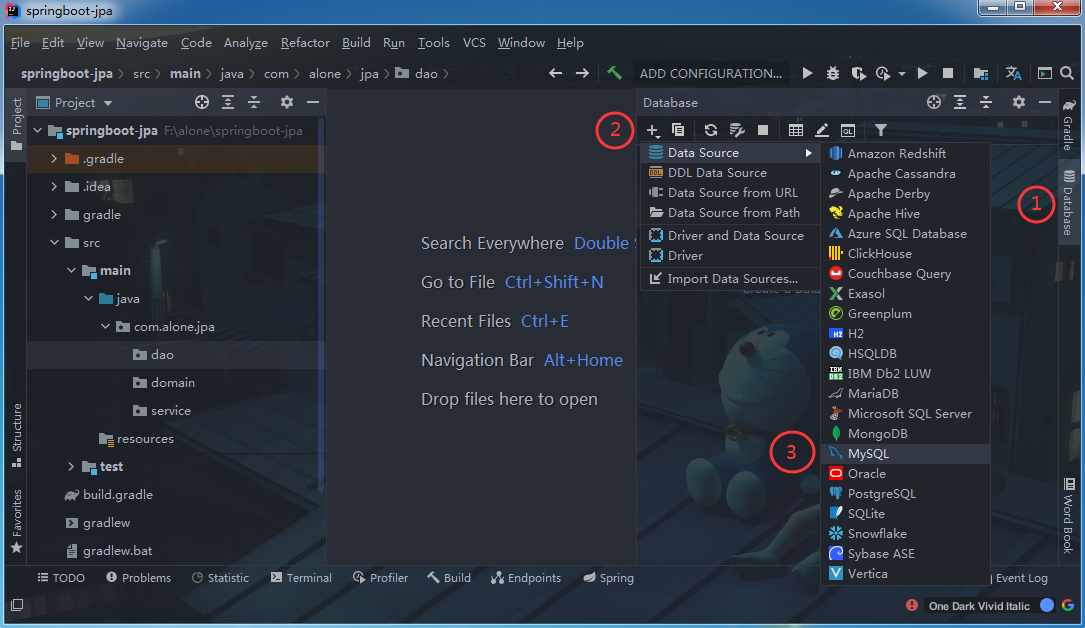Click the One Dark Vivid Italic theme label

click(x=979, y=606)
